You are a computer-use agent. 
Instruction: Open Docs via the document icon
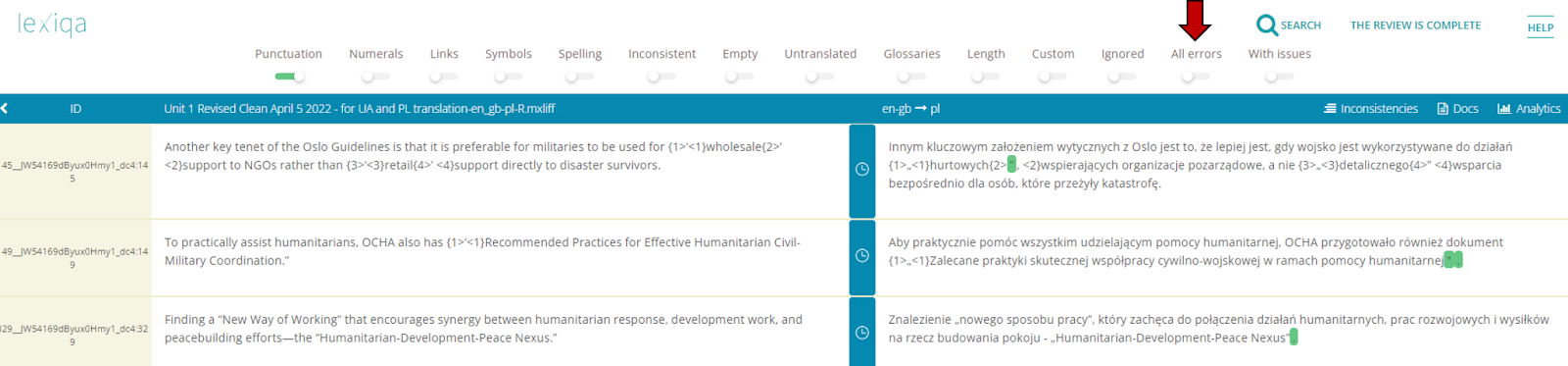(1443, 109)
